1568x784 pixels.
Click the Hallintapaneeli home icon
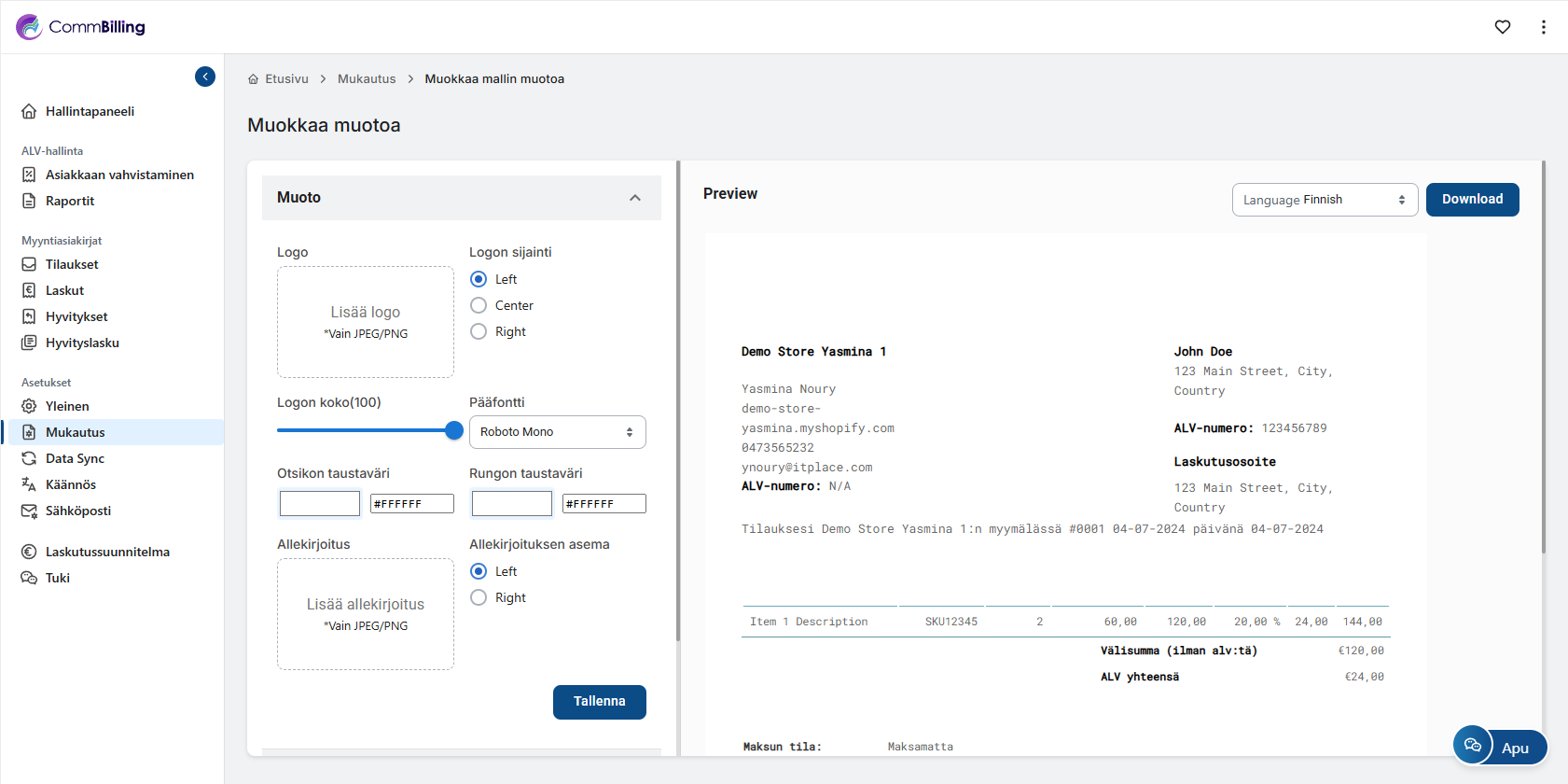tap(29, 111)
